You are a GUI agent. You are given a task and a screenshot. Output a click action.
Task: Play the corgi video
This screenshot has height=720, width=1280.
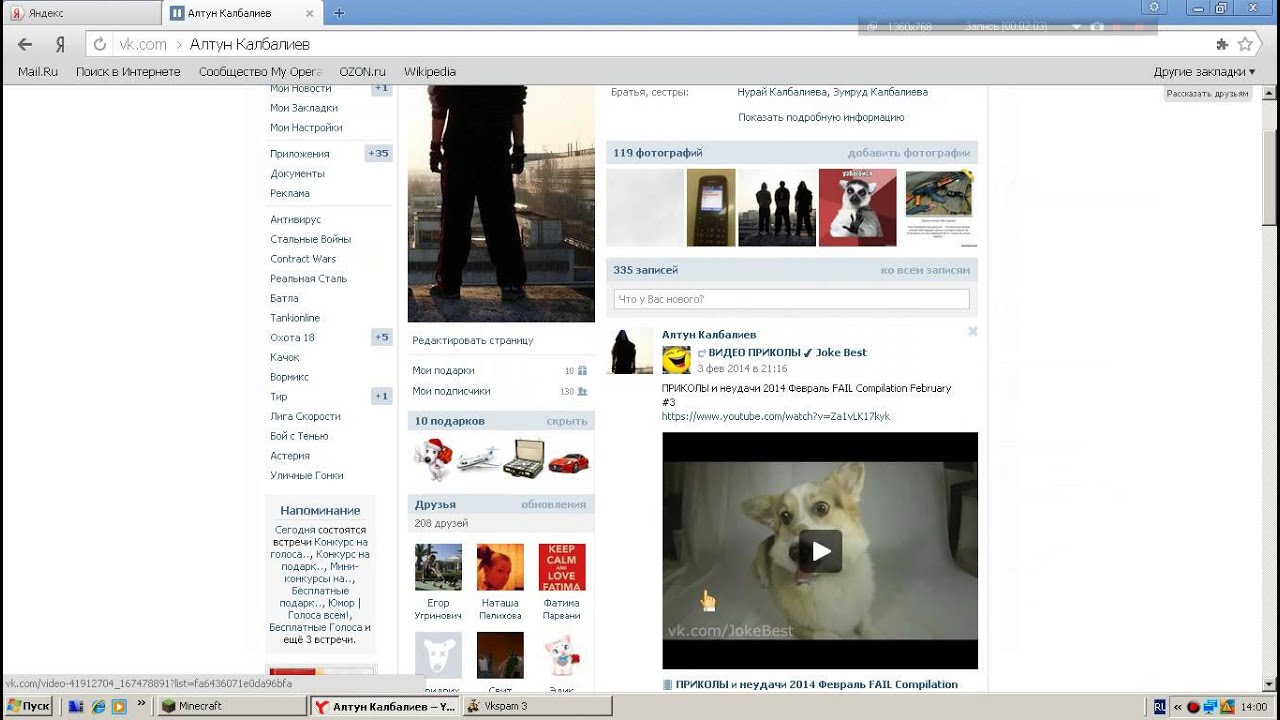(820, 551)
